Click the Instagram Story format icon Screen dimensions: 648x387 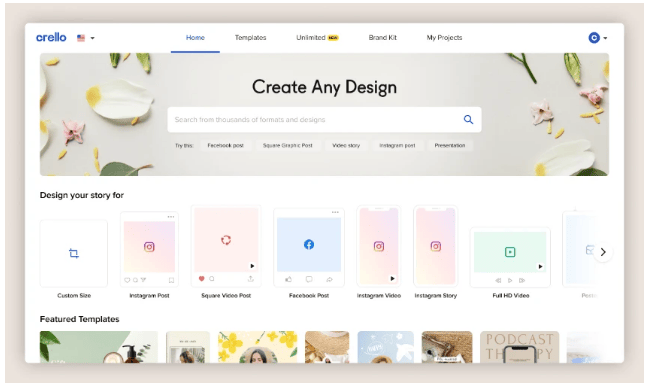[436, 246]
